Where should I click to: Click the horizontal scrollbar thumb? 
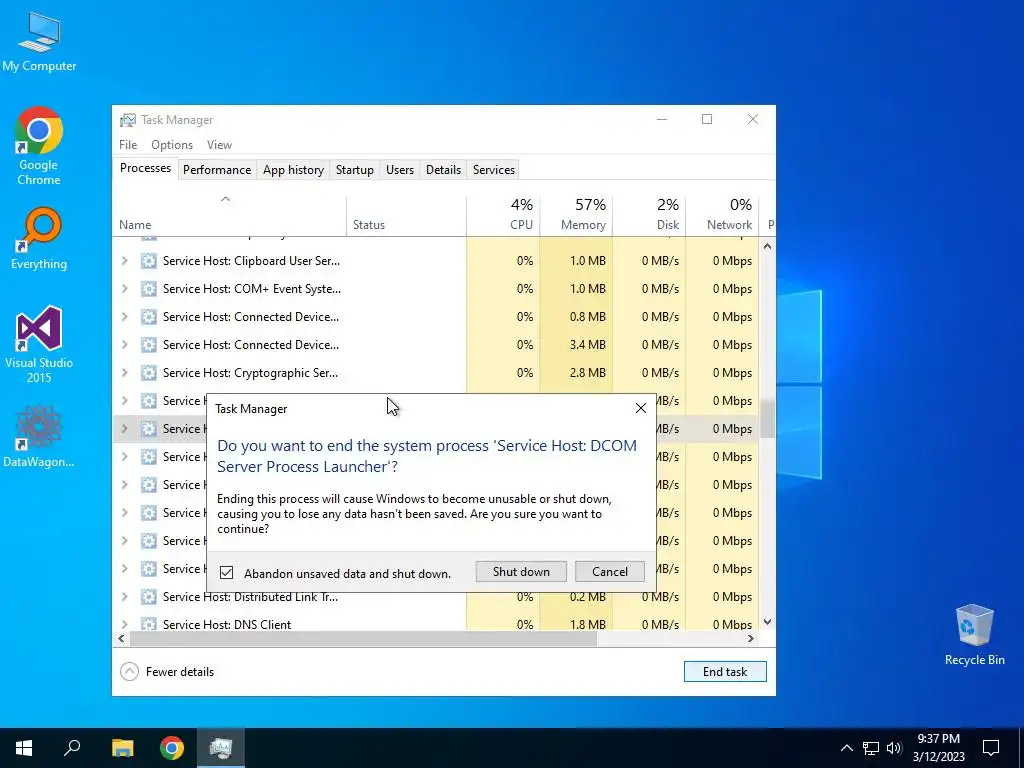(363, 639)
